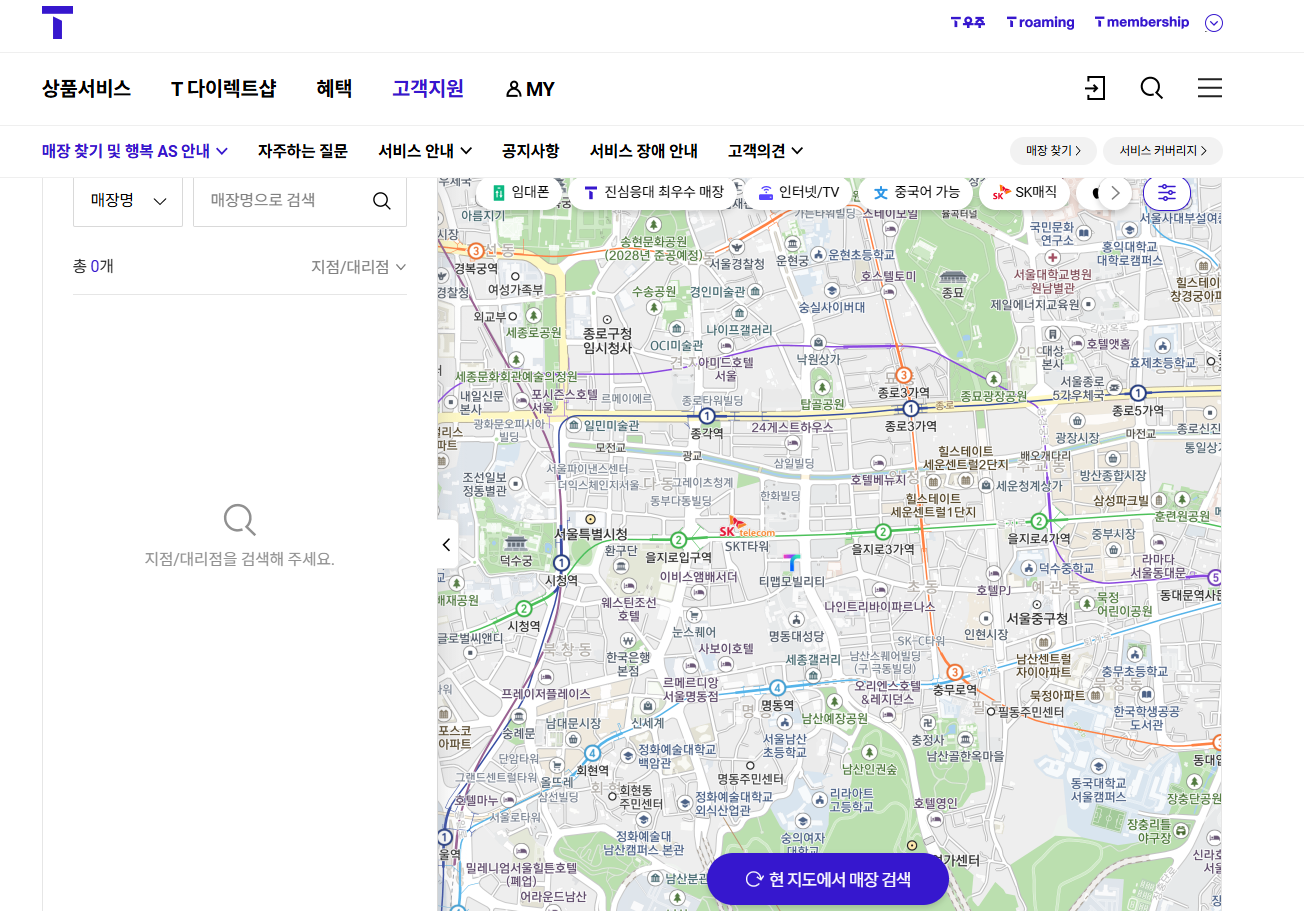
Task: Open the 고객지원 menu
Action: tap(428, 88)
